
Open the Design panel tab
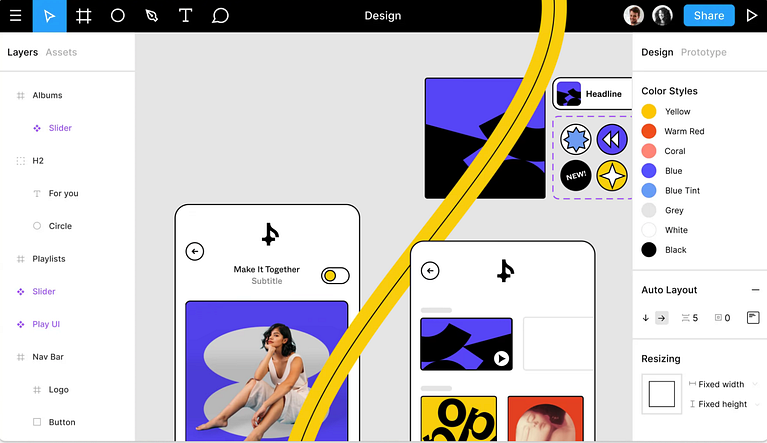[x=657, y=52]
